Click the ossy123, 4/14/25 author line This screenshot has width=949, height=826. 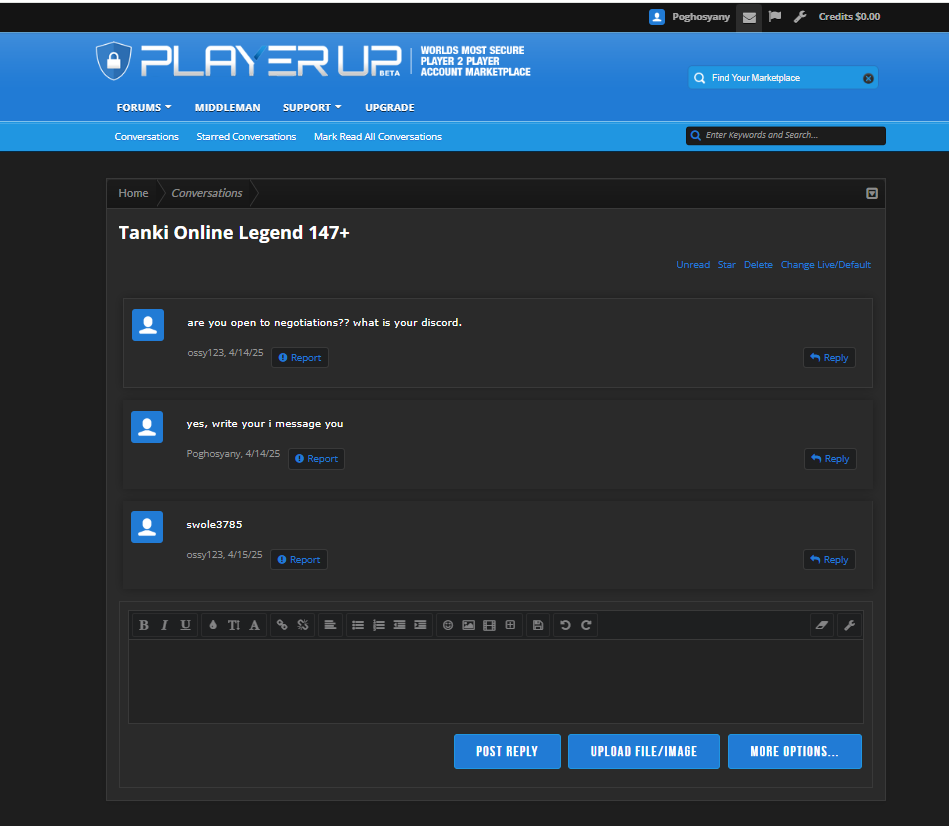tap(225, 352)
